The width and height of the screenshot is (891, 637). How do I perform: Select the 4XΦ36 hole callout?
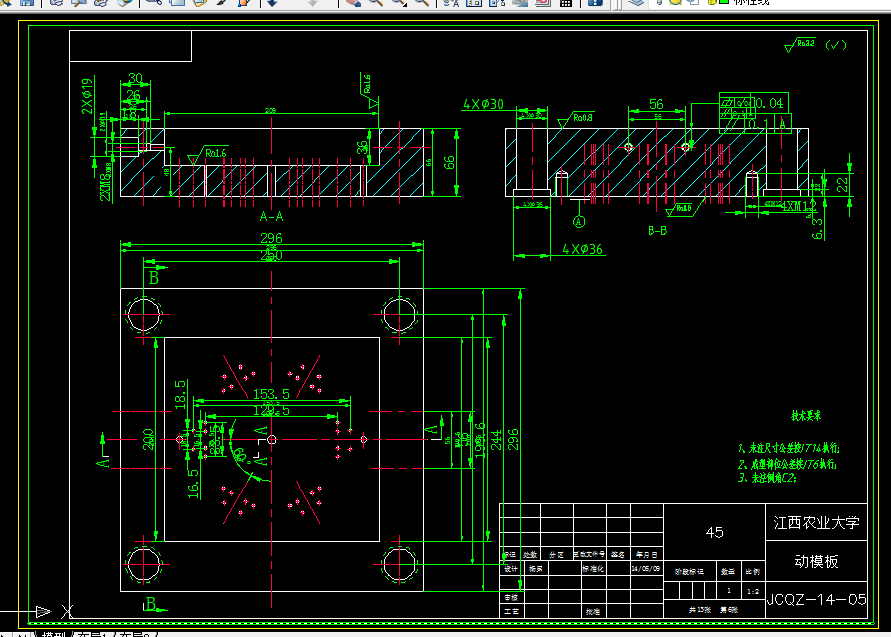pyautogui.click(x=582, y=249)
